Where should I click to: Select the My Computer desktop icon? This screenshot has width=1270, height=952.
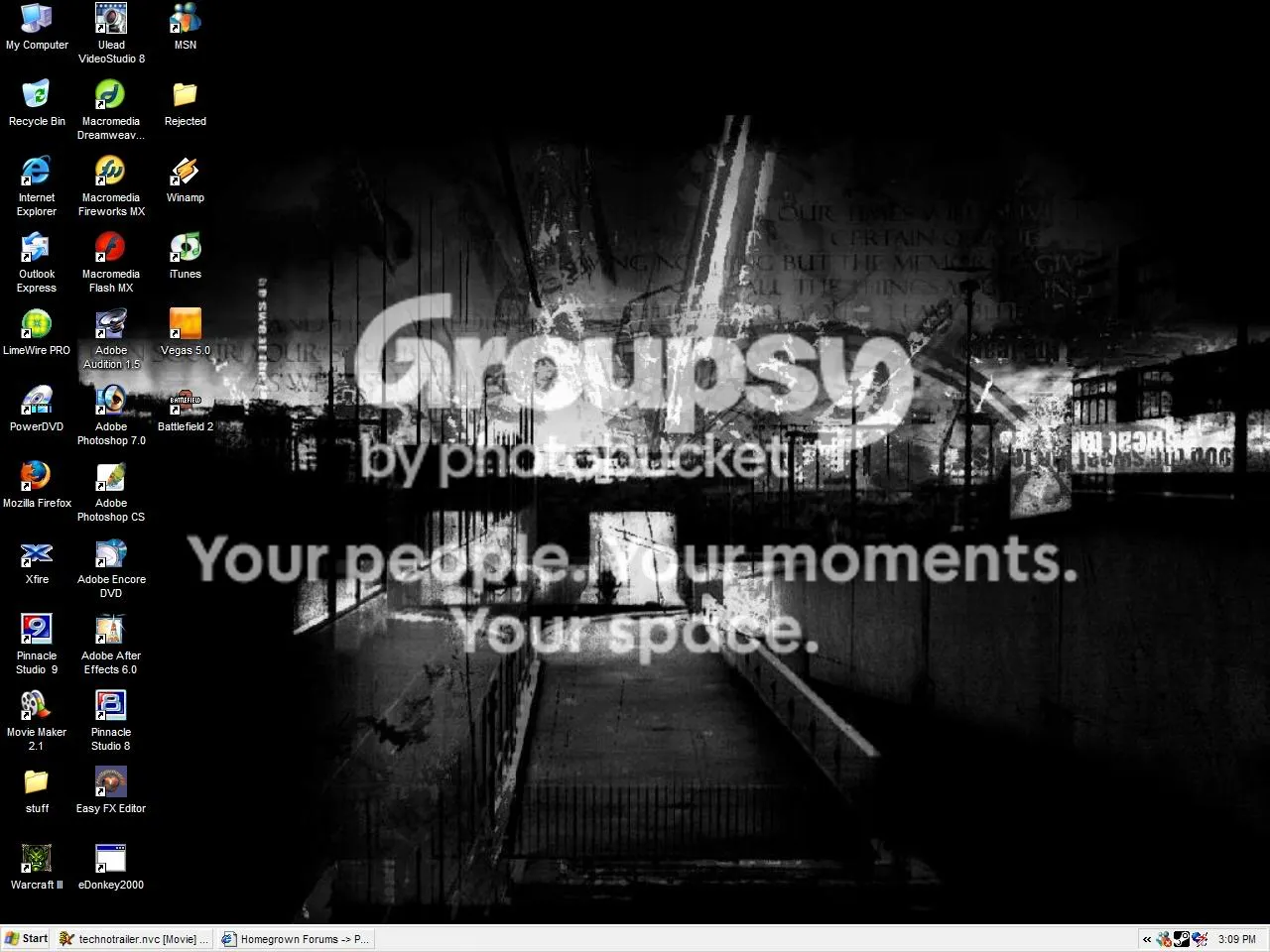point(37,27)
